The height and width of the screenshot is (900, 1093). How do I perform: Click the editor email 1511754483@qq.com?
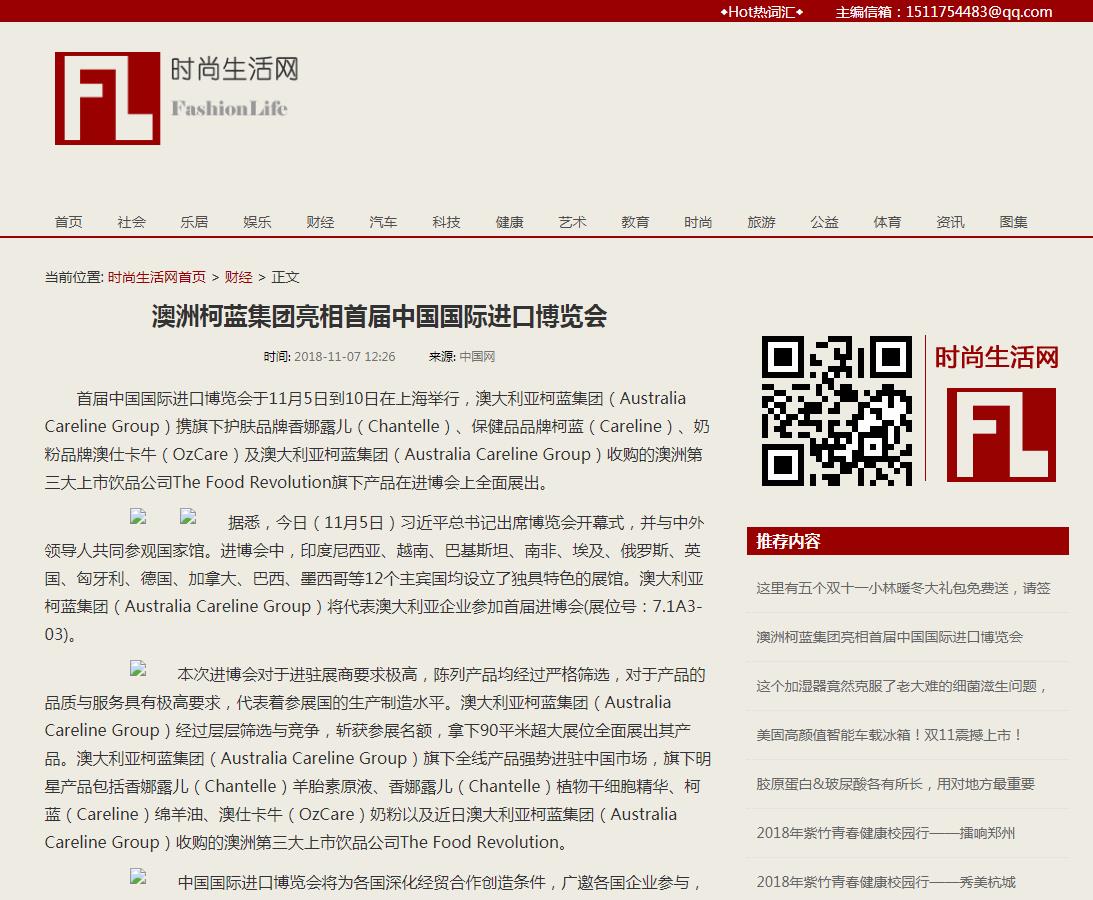[979, 12]
